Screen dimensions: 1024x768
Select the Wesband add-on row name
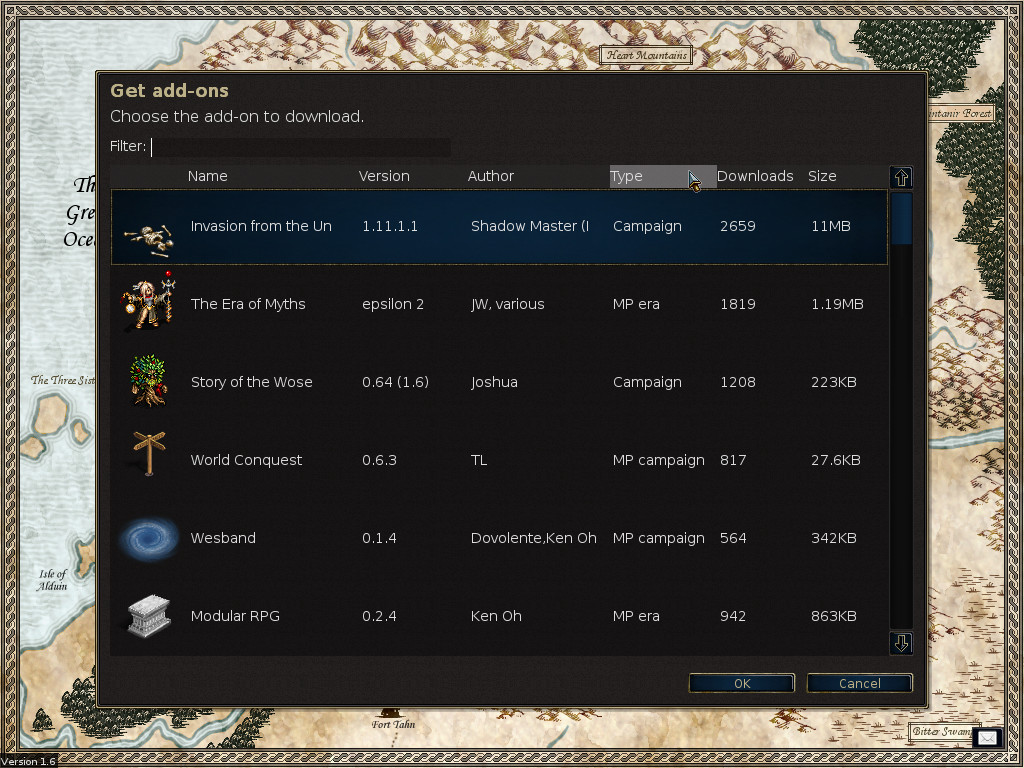click(223, 538)
